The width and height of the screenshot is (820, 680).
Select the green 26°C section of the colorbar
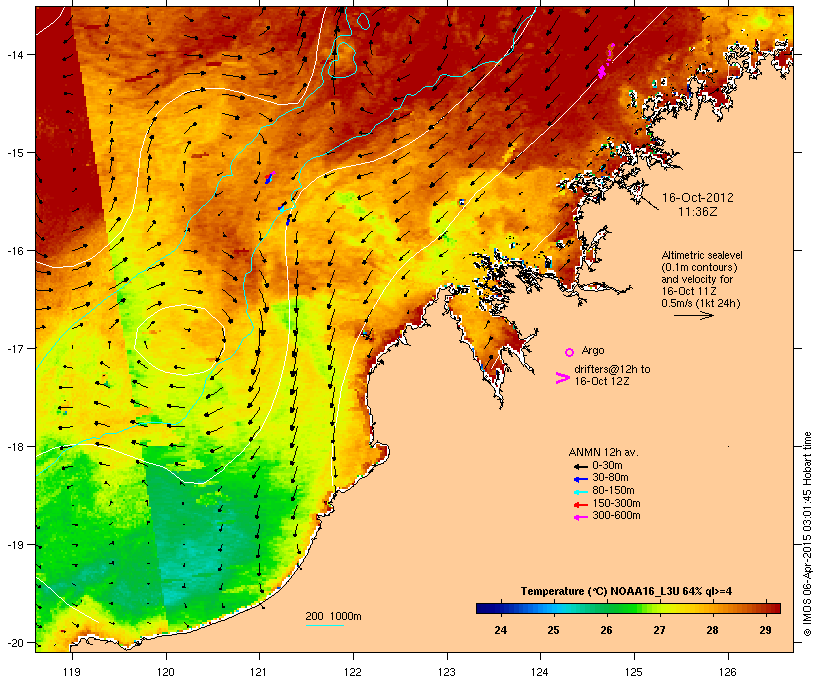606,608
